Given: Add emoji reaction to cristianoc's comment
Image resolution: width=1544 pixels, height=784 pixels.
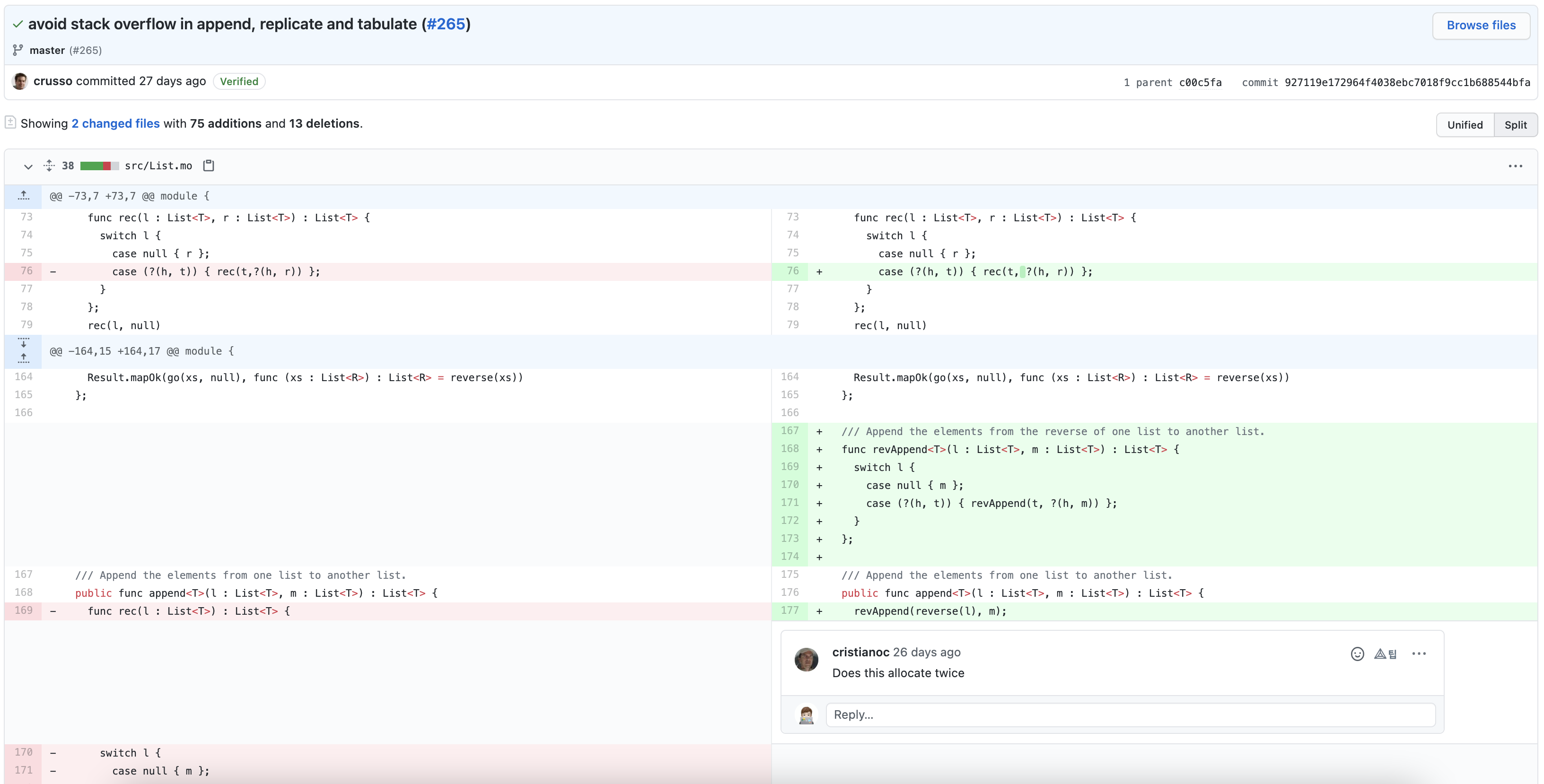Looking at the screenshot, I should [x=1357, y=653].
